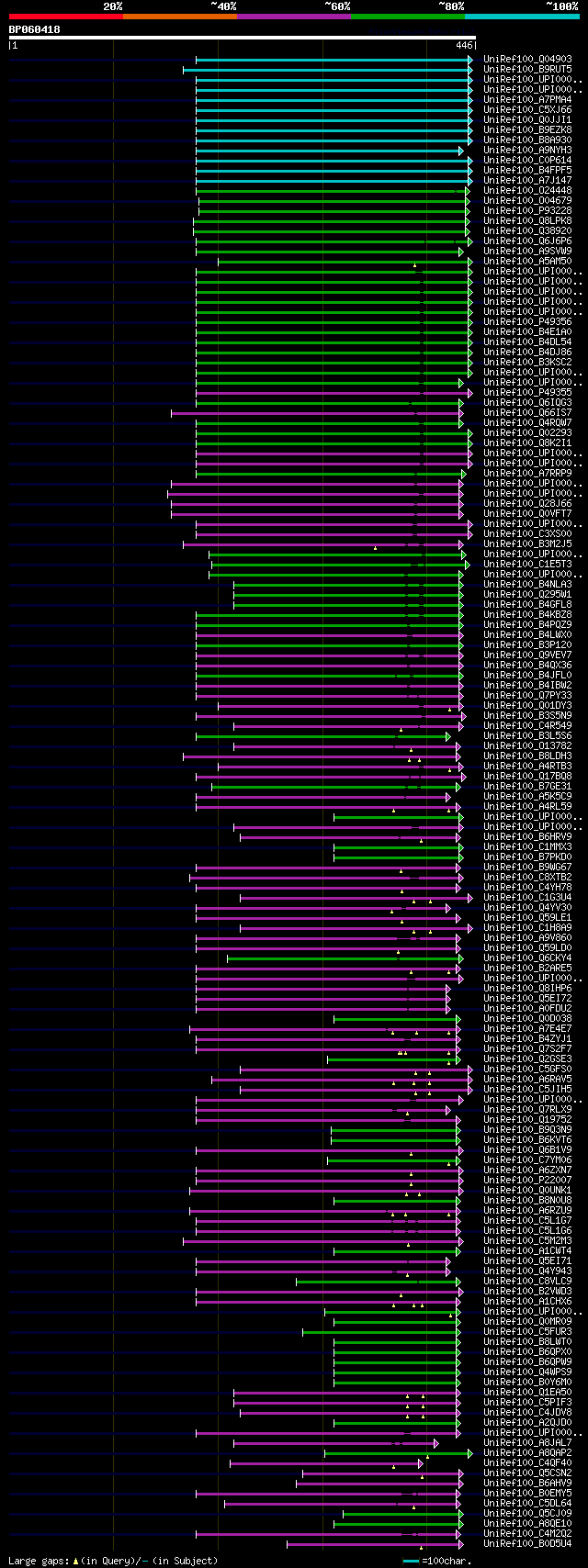Click the cyan ~100% identity legend bar

[x=521, y=17]
